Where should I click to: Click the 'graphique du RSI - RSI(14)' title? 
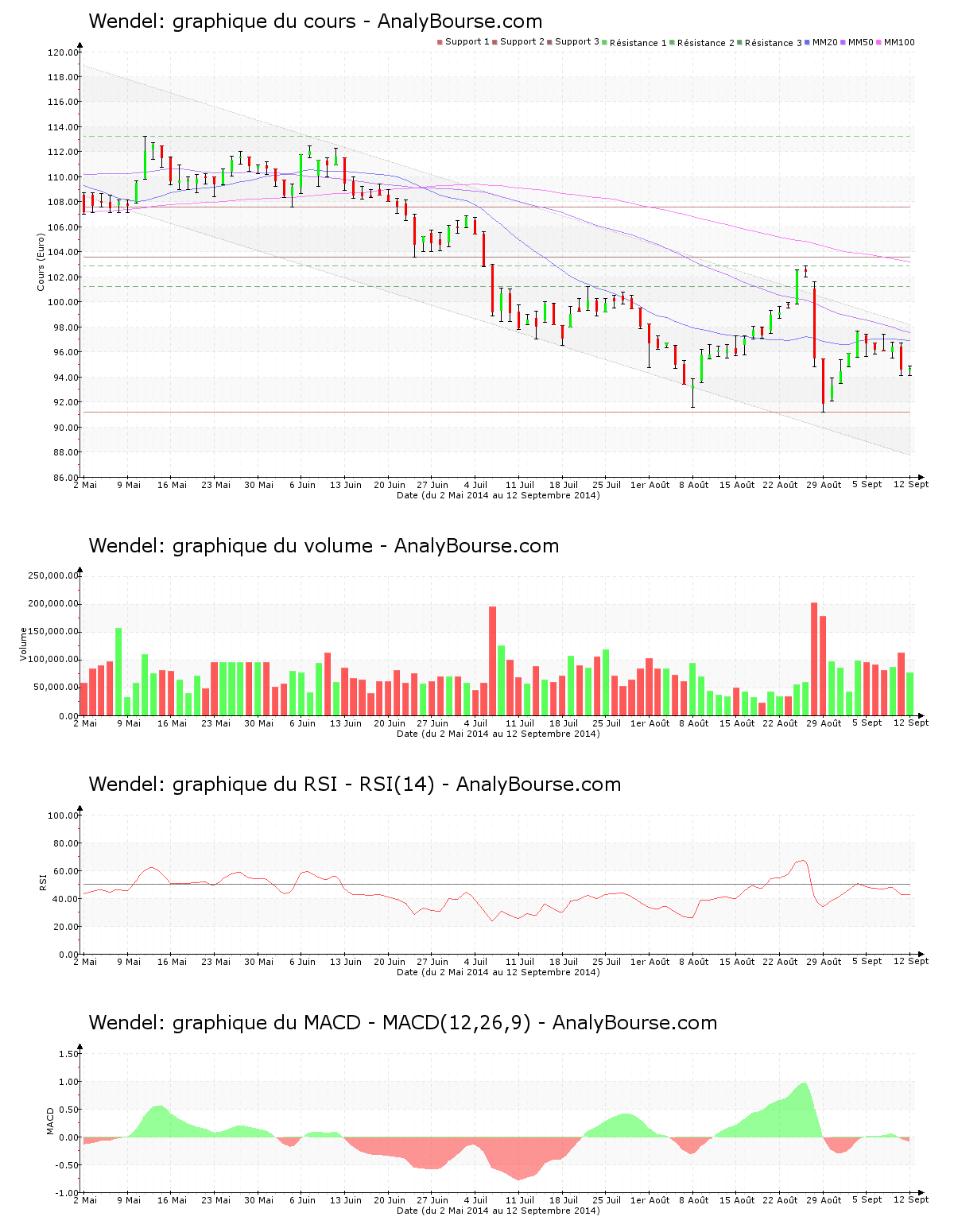tap(304, 785)
